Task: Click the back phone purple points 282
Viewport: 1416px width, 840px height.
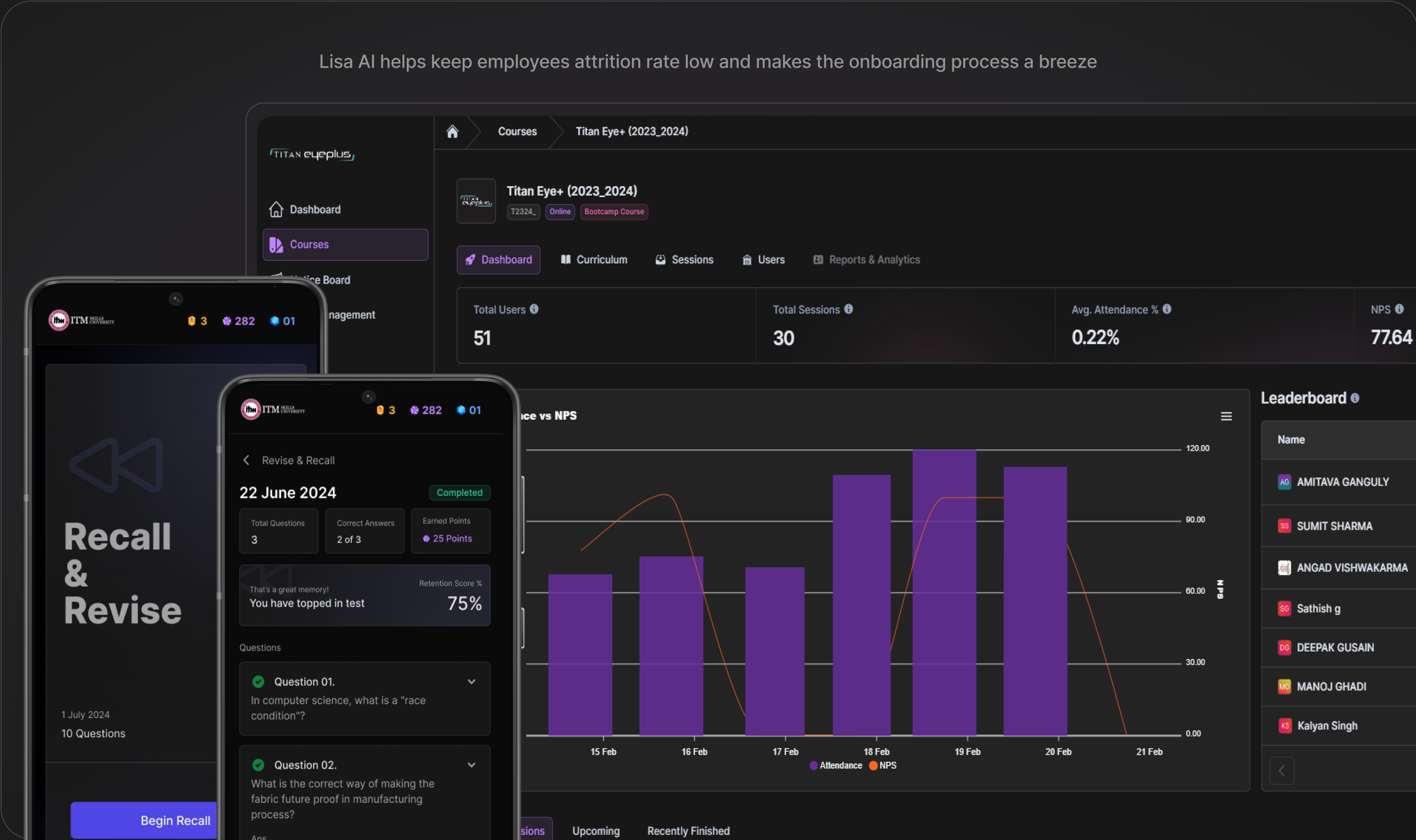Action: pos(238,321)
